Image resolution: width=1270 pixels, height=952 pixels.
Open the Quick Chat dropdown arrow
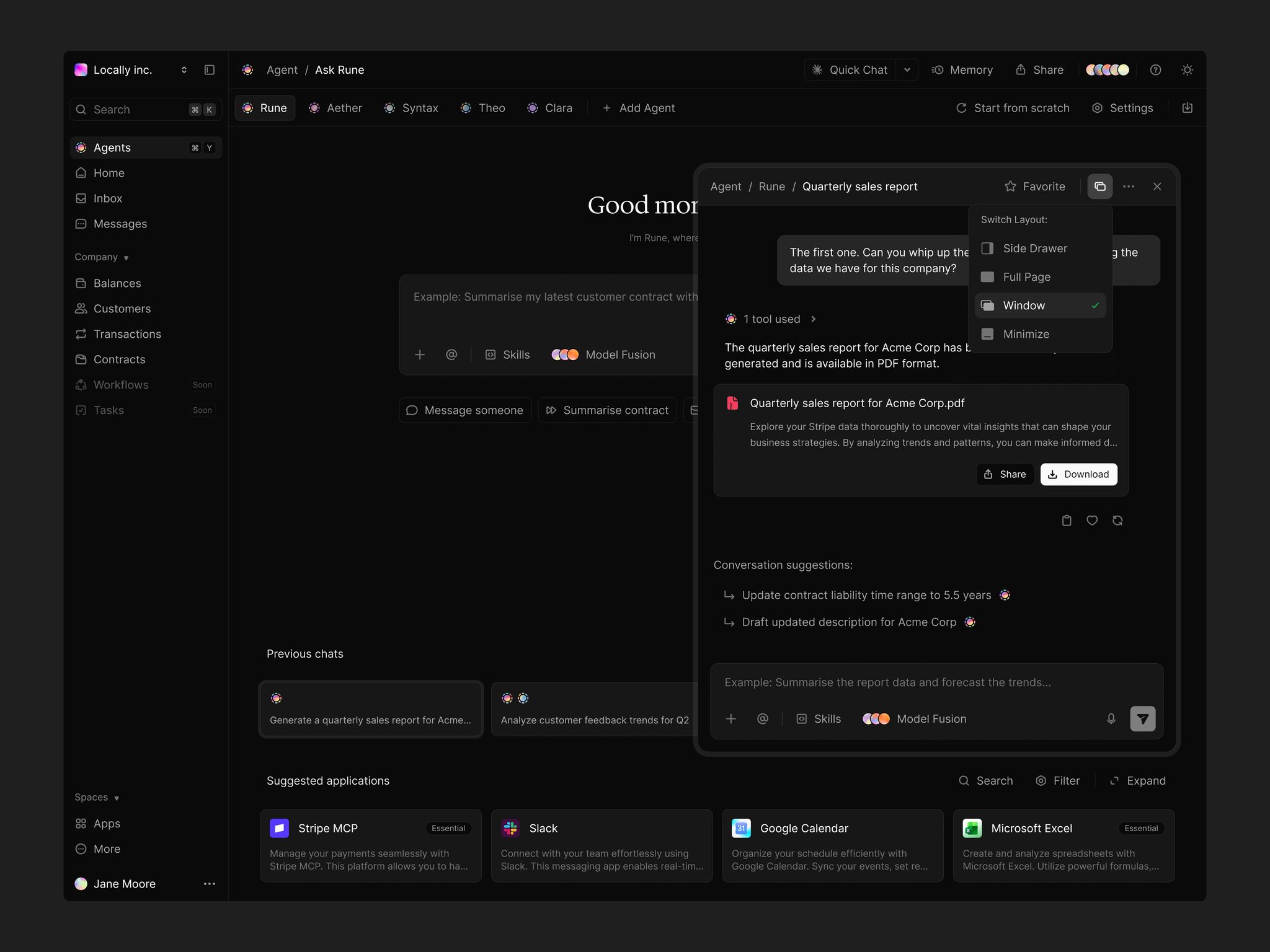(907, 70)
